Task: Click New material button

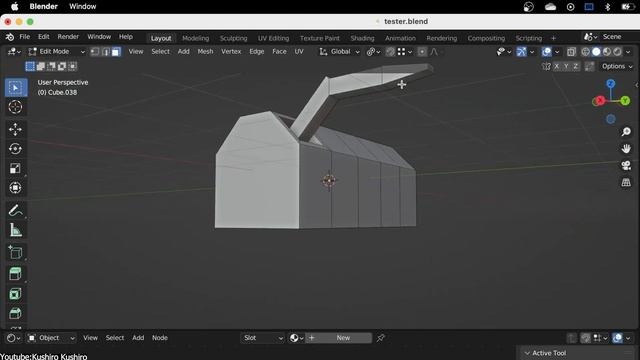Action: coord(339,338)
